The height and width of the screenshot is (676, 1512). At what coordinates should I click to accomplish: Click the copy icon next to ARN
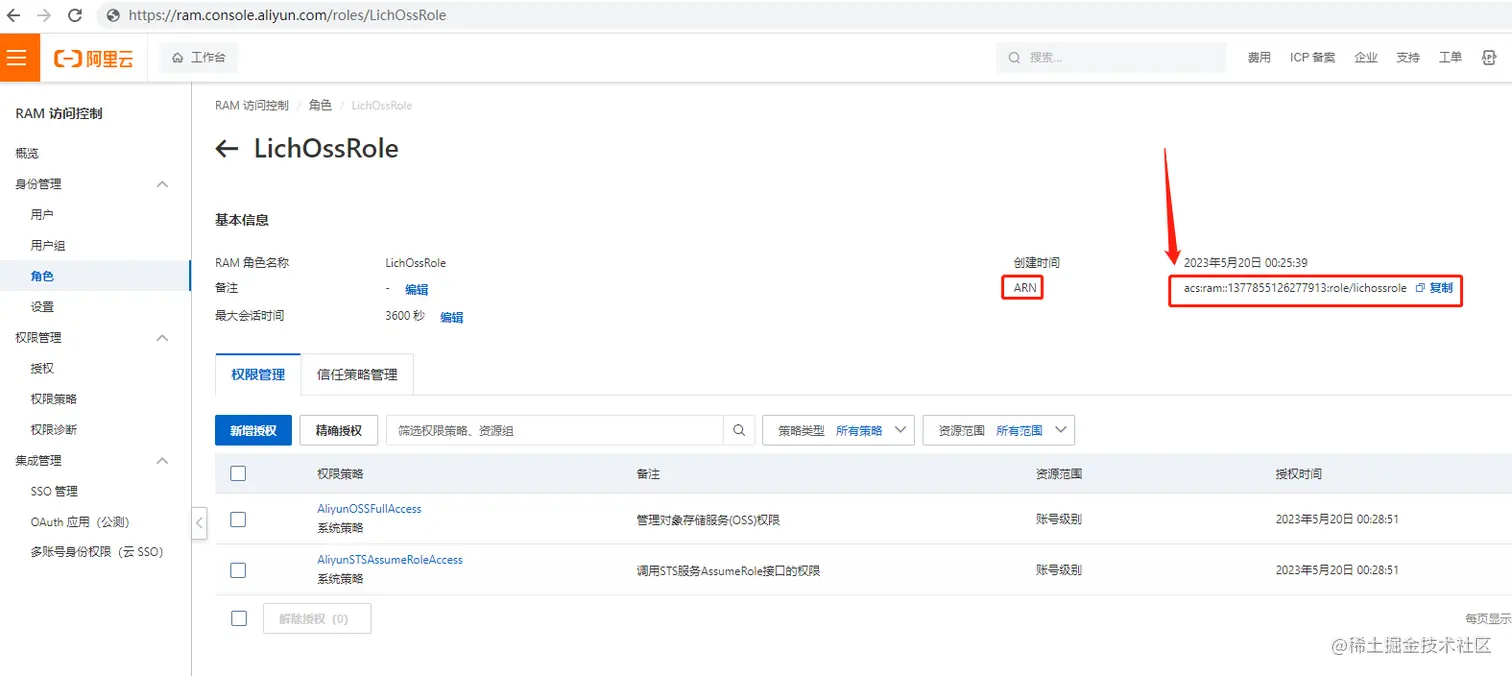[1420, 288]
